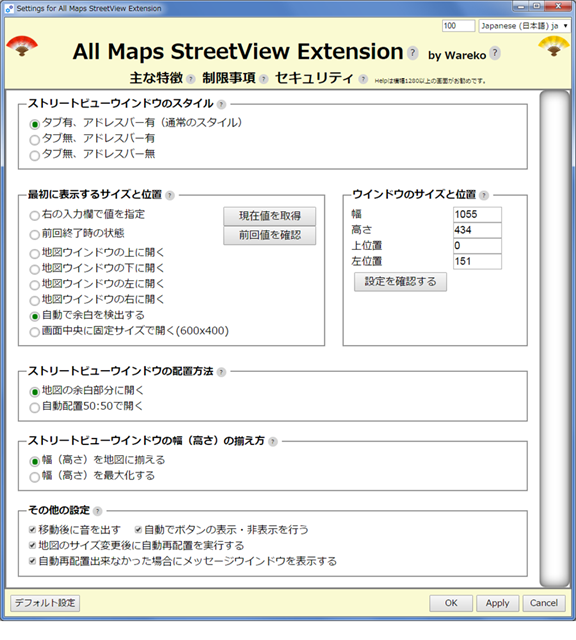Select 地図の余白部分に開く option
Screen dimensions: 576x640
(35, 392)
